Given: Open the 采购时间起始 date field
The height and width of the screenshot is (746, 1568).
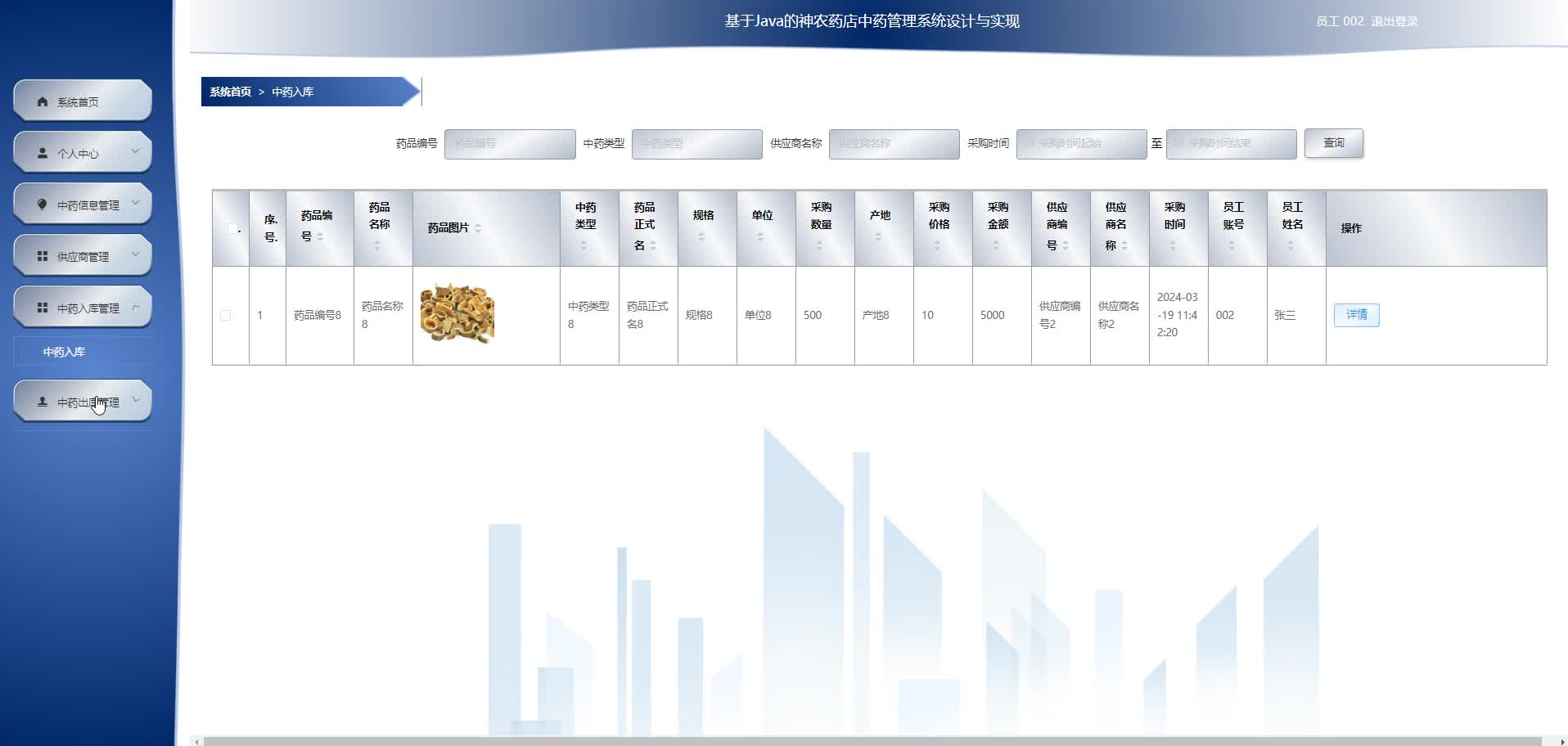Looking at the screenshot, I should pos(1081,144).
